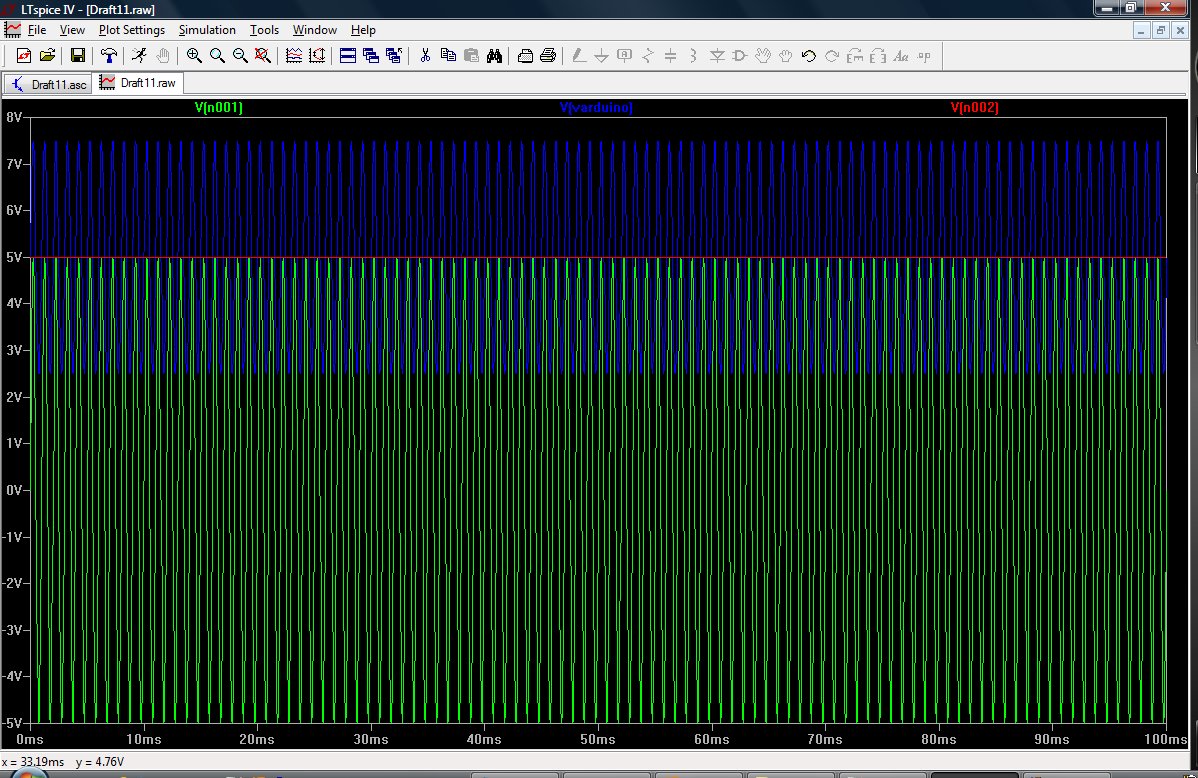Click the green V(n001) trace label
This screenshot has height=778, width=1198.
coord(218,107)
